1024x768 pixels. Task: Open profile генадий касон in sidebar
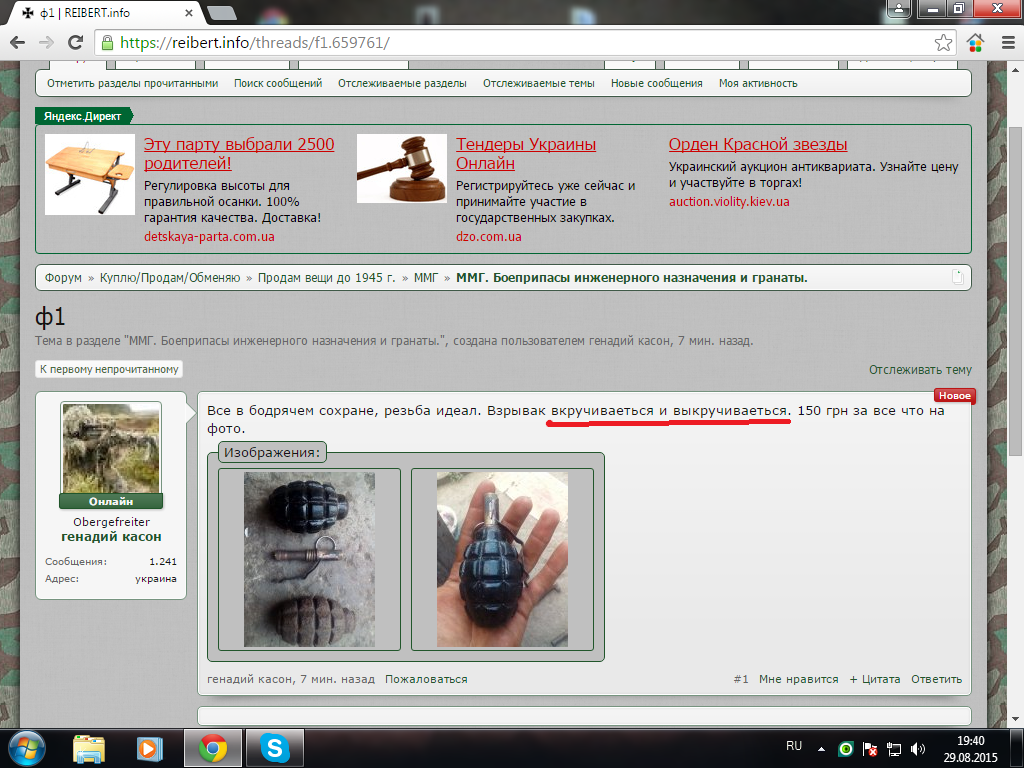[111, 537]
